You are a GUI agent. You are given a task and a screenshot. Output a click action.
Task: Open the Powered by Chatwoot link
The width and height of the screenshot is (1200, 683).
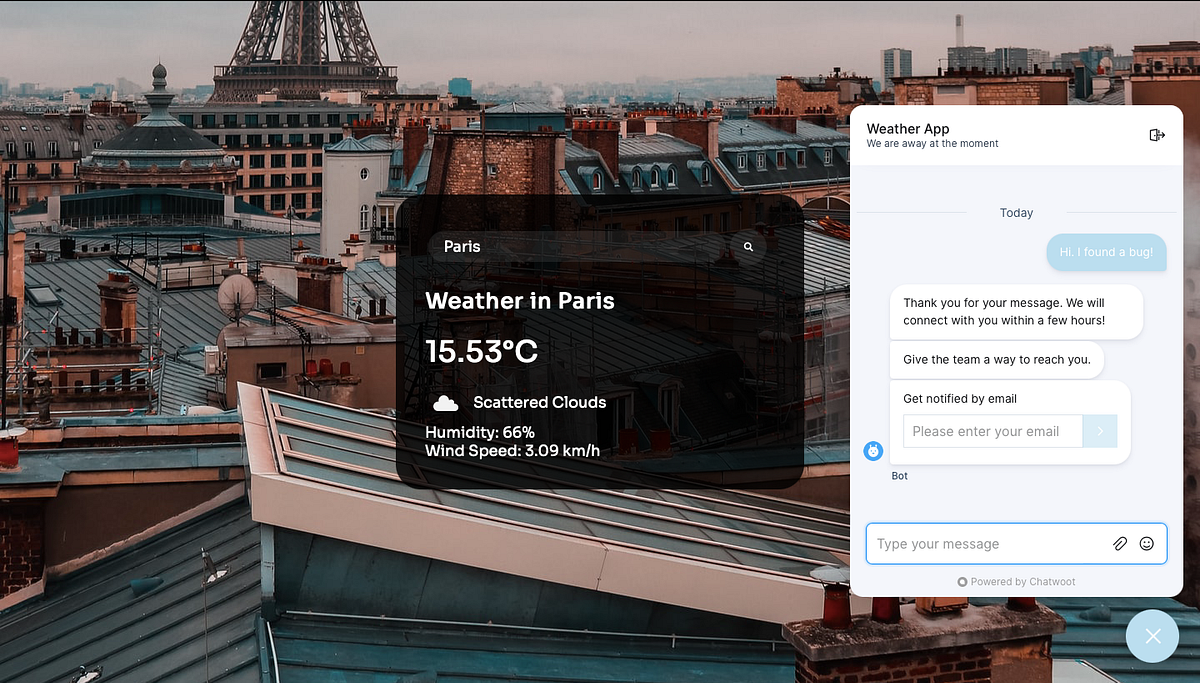click(1023, 581)
